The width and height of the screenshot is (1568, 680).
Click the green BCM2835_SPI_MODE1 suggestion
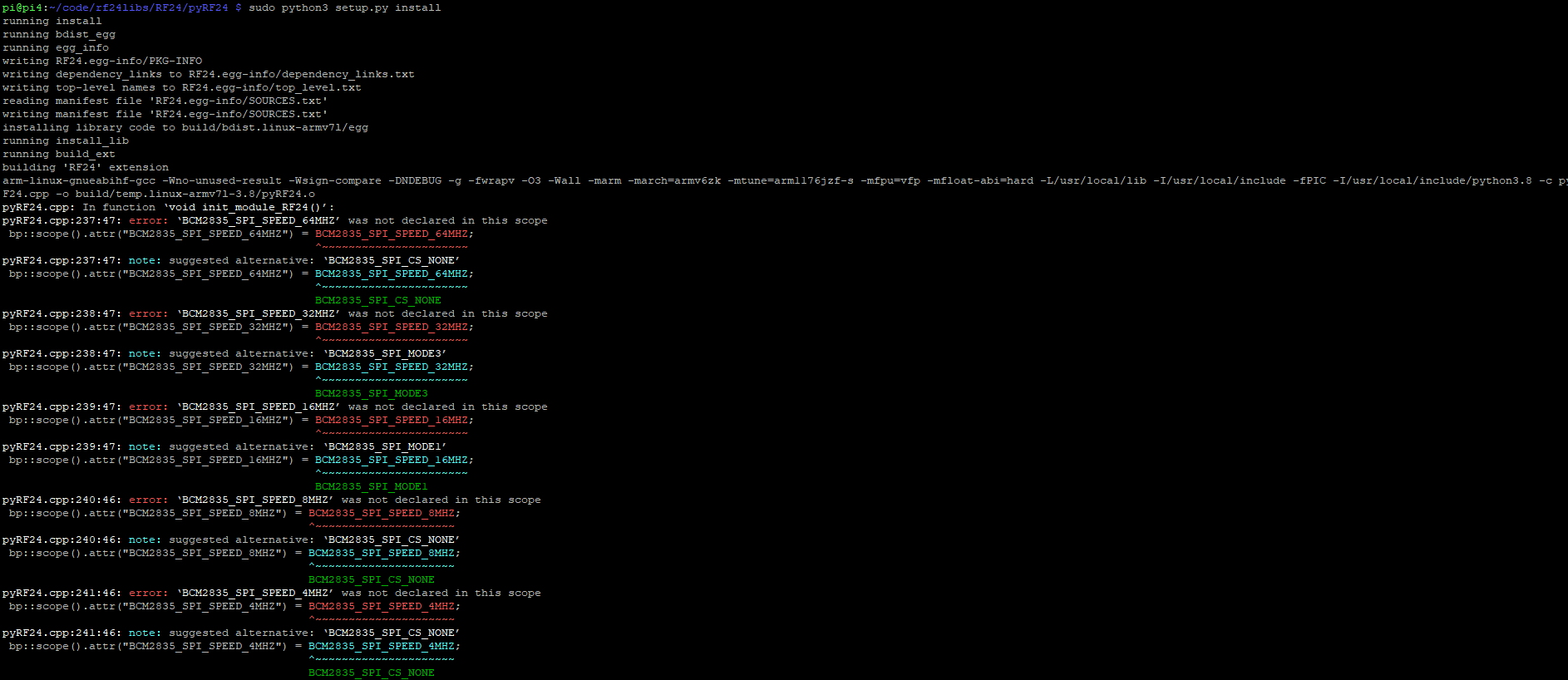(x=372, y=486)
